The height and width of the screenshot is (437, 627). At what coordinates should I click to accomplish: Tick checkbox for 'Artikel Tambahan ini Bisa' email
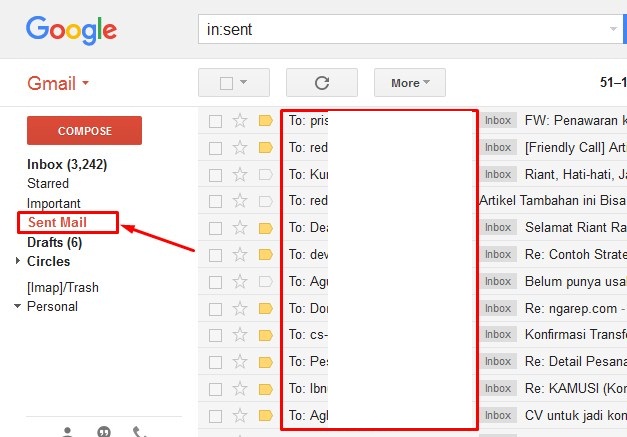216,202
